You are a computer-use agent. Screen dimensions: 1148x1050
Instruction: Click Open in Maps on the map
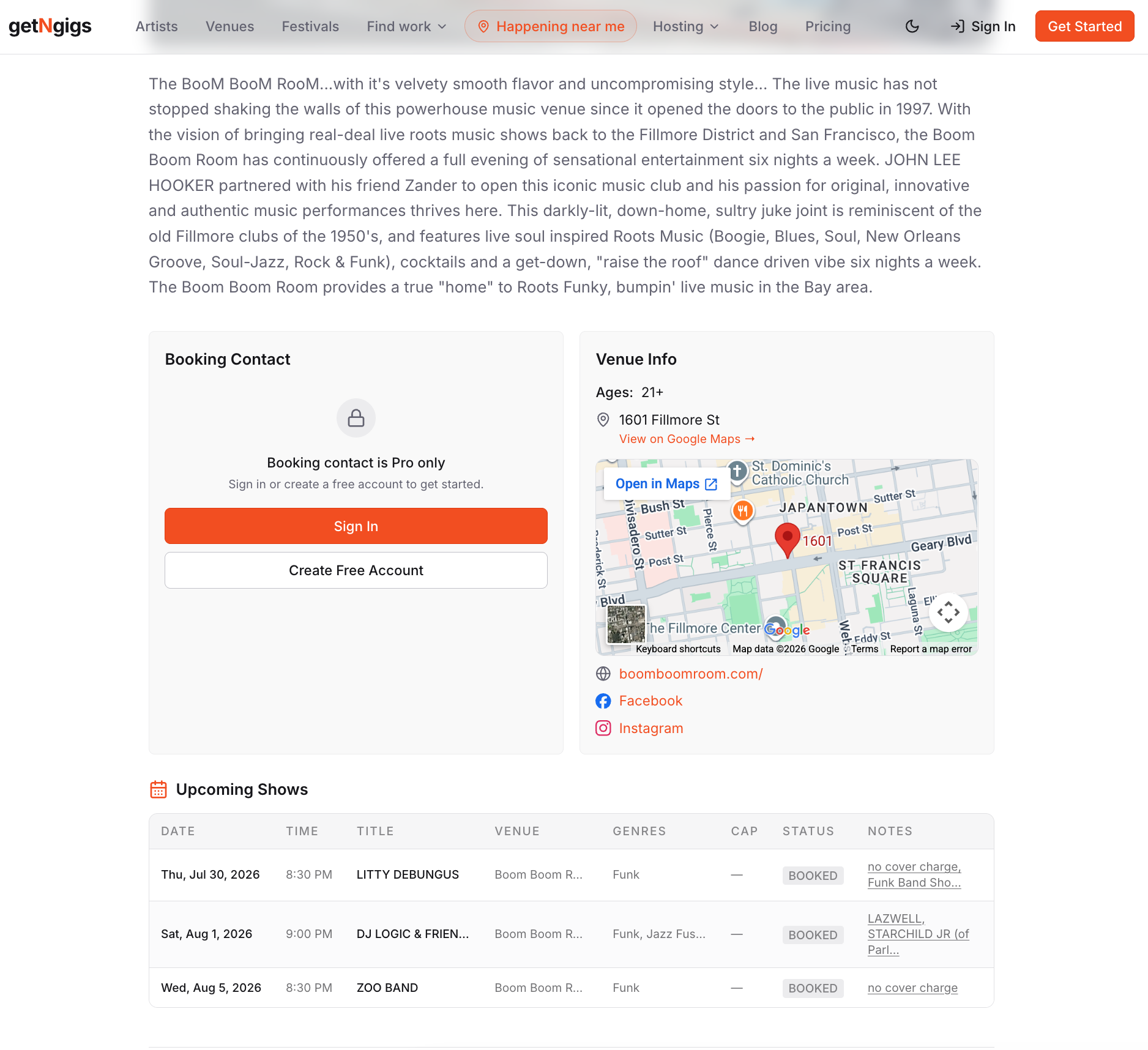pos(666,484)
